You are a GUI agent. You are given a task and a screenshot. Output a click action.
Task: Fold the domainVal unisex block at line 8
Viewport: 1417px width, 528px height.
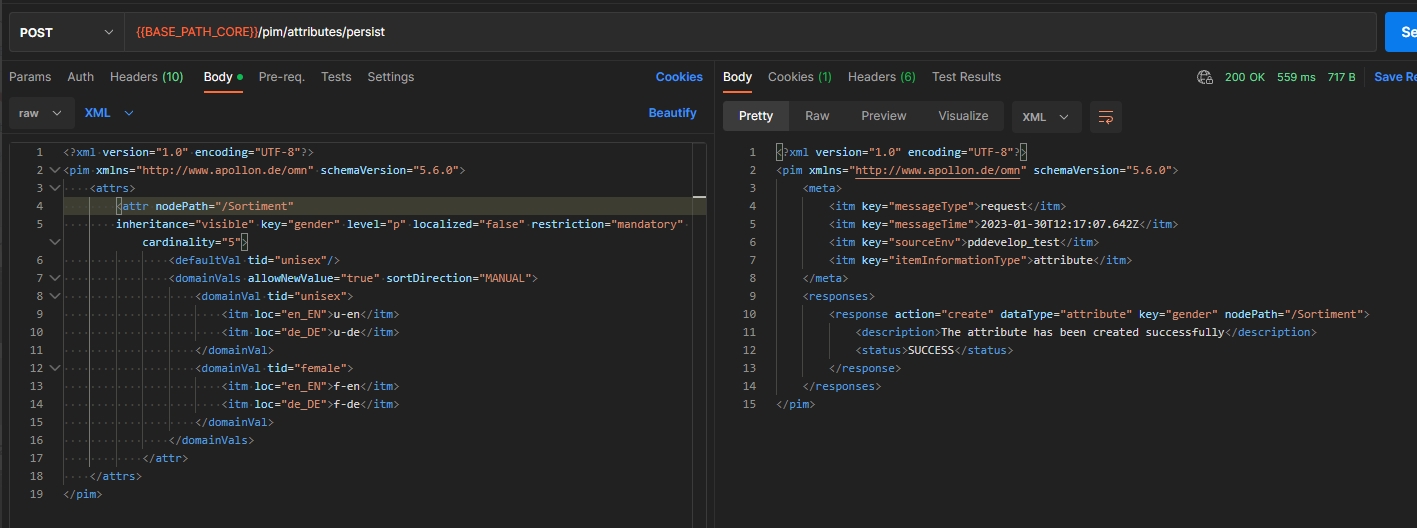53,296
